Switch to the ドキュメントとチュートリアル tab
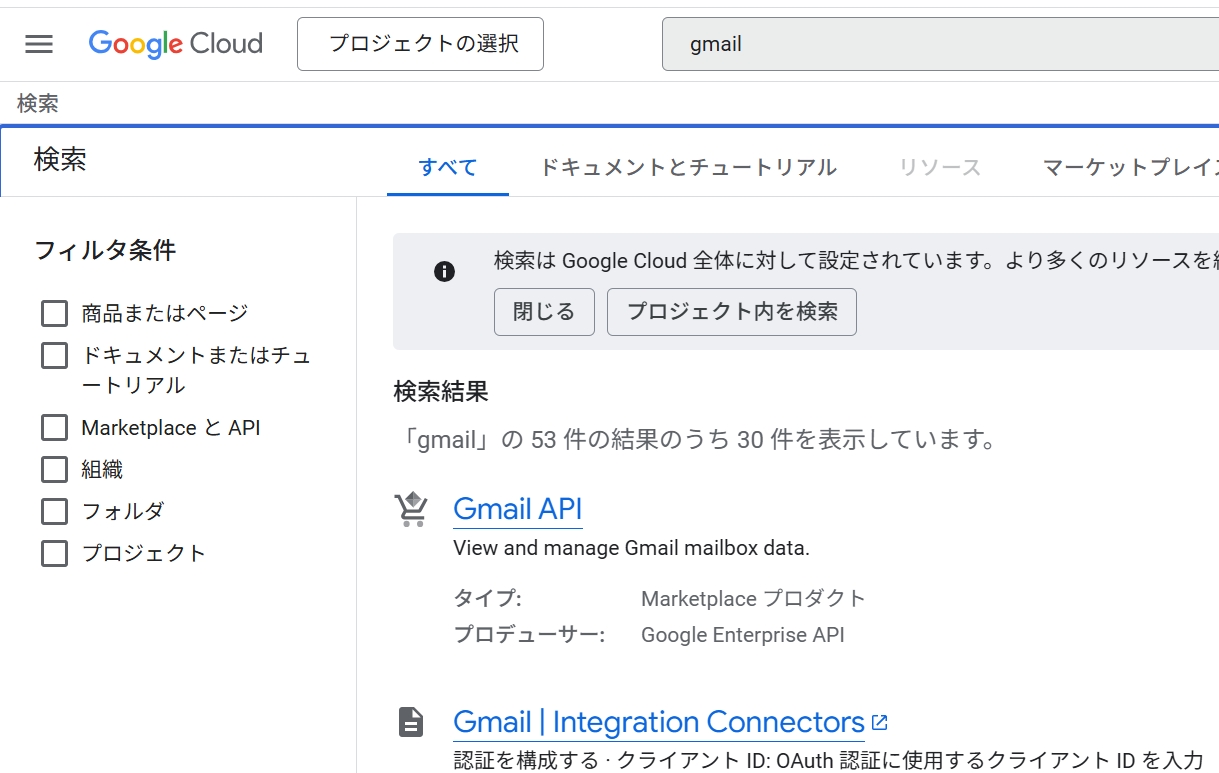This screenshot has width=1219, height=773. (688, 167)
